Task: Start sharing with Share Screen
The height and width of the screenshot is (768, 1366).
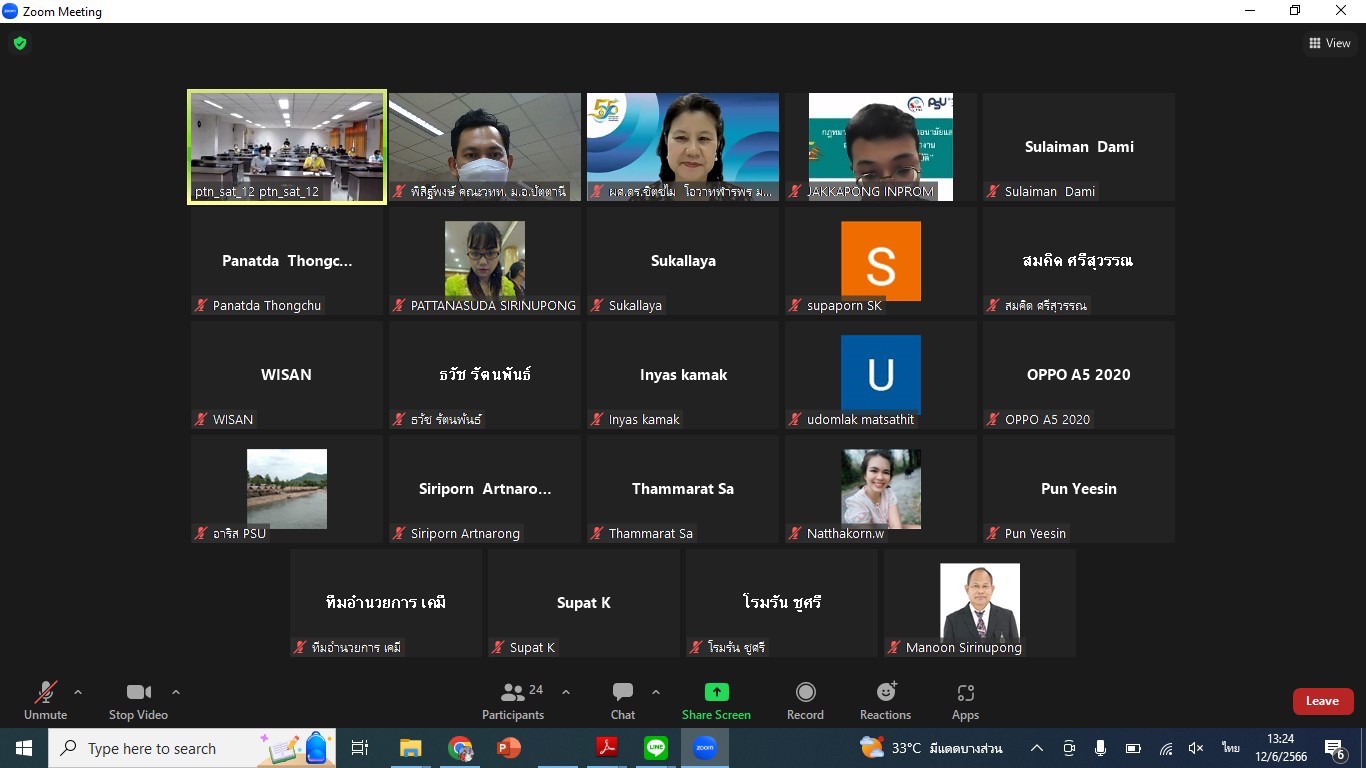Action: 716,701
